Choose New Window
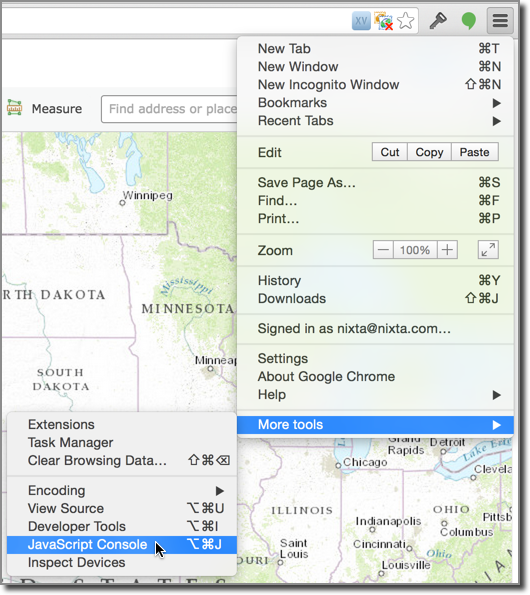 coord(375,67)
